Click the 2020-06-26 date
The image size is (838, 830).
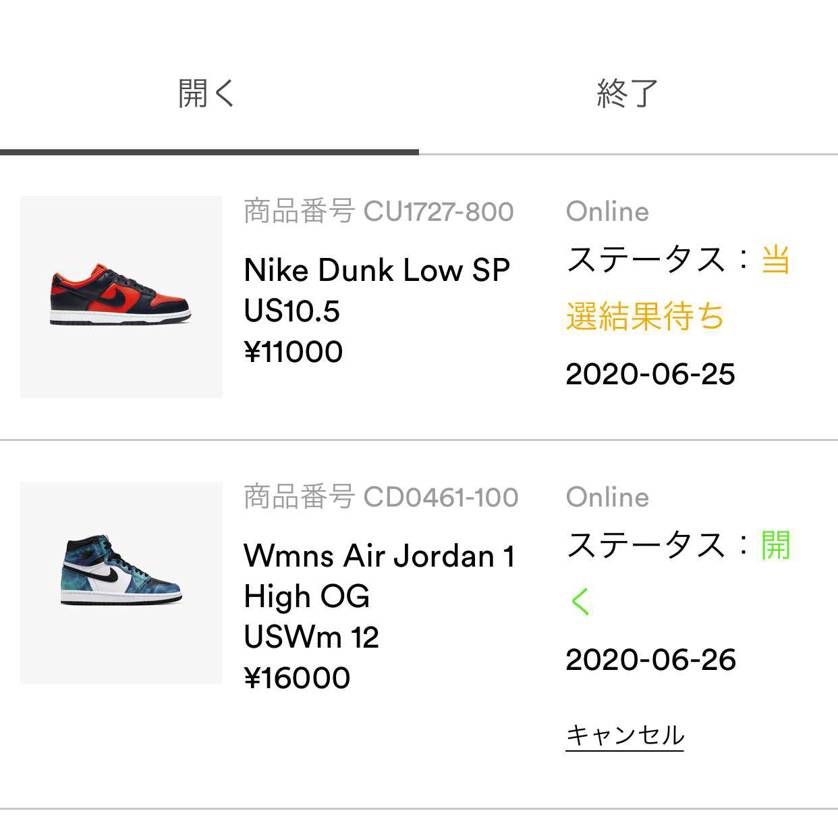[650, 660]
